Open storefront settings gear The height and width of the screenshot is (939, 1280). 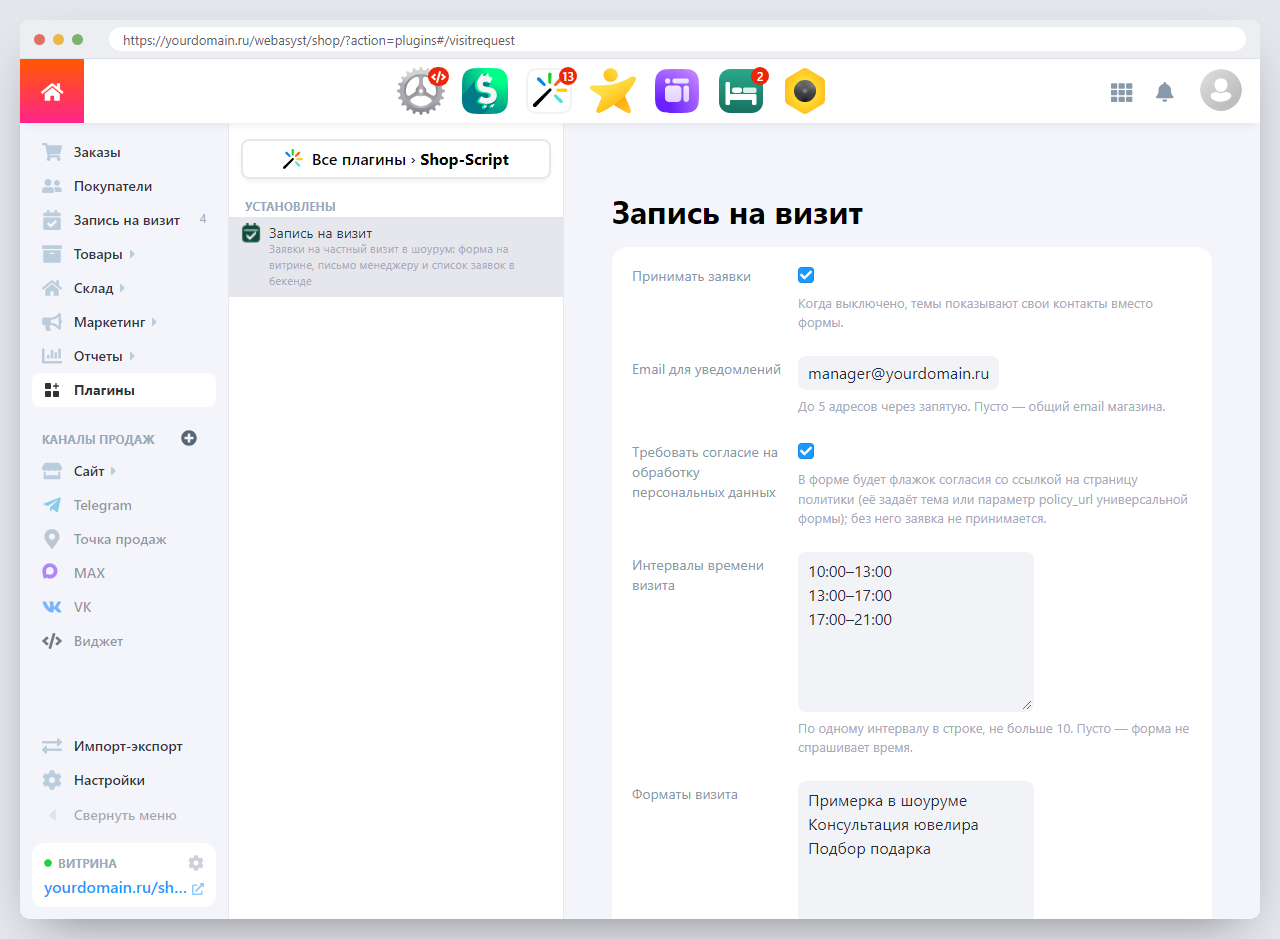click(x=196, y=863)
